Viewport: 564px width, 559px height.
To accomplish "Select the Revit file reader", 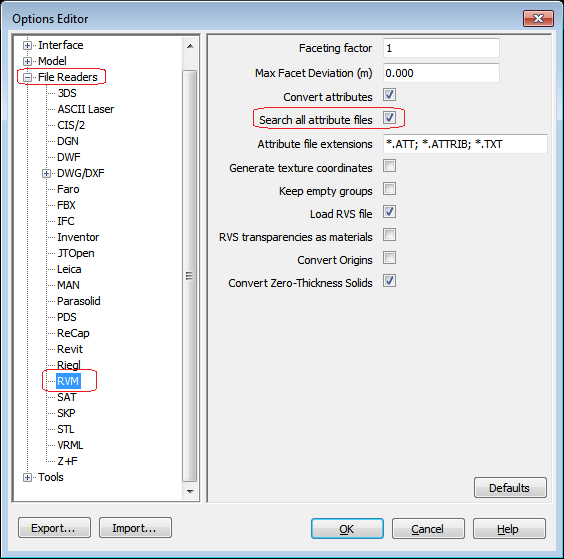I will [70, 349].
